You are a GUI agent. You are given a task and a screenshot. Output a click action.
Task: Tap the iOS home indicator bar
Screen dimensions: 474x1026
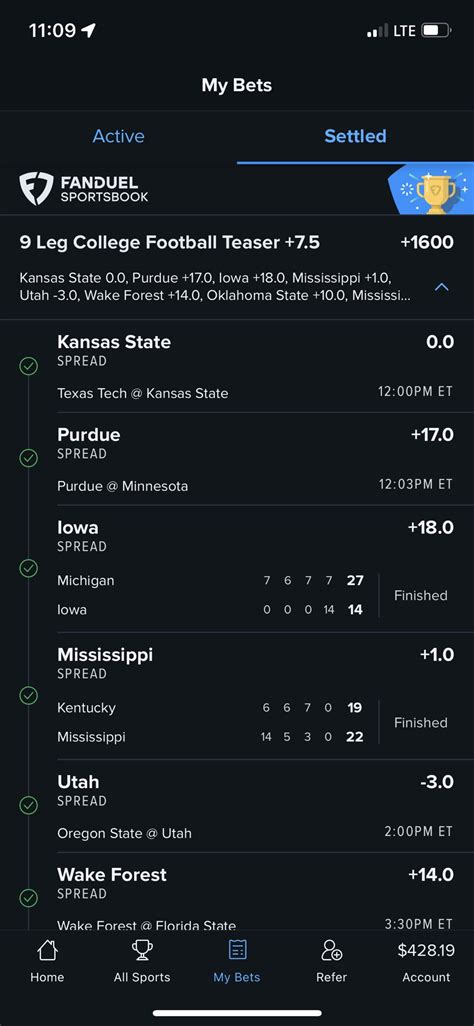click(237, 1013)
